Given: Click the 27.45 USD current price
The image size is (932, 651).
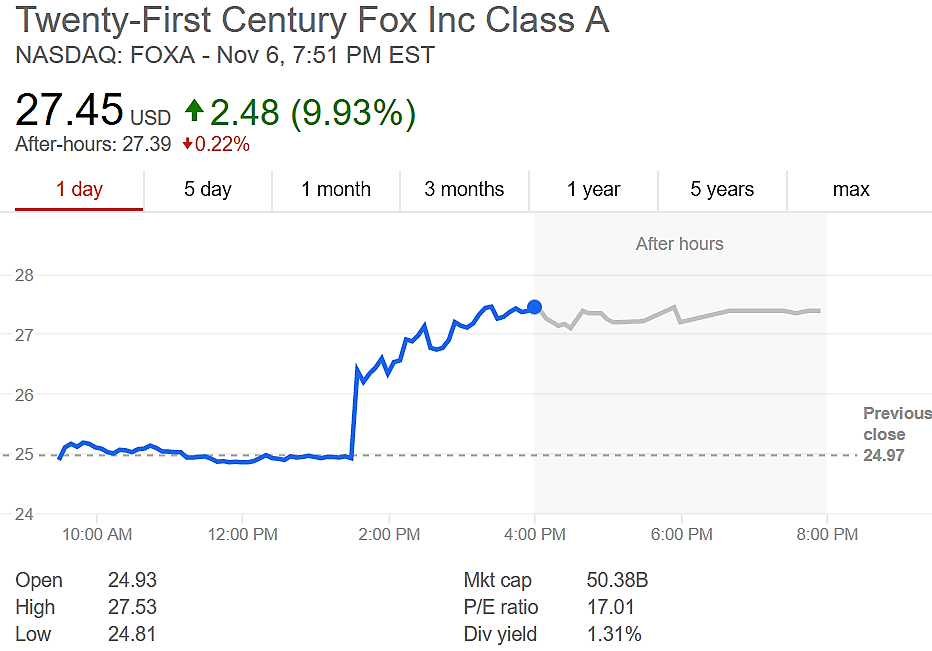Looking at the screenshot, I should pyautogui.click(x=93, y=111).
